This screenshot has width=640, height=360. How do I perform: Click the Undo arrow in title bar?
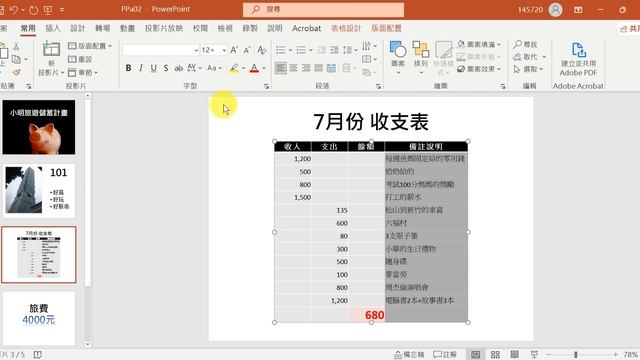(14, 9)
